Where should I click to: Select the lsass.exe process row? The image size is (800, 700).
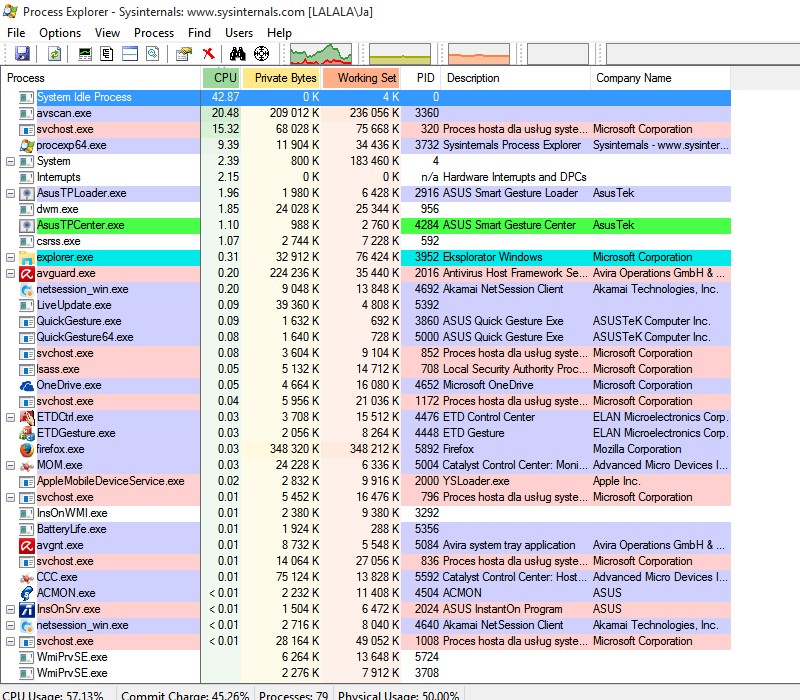pyautogui.click(x=366, y=369)
